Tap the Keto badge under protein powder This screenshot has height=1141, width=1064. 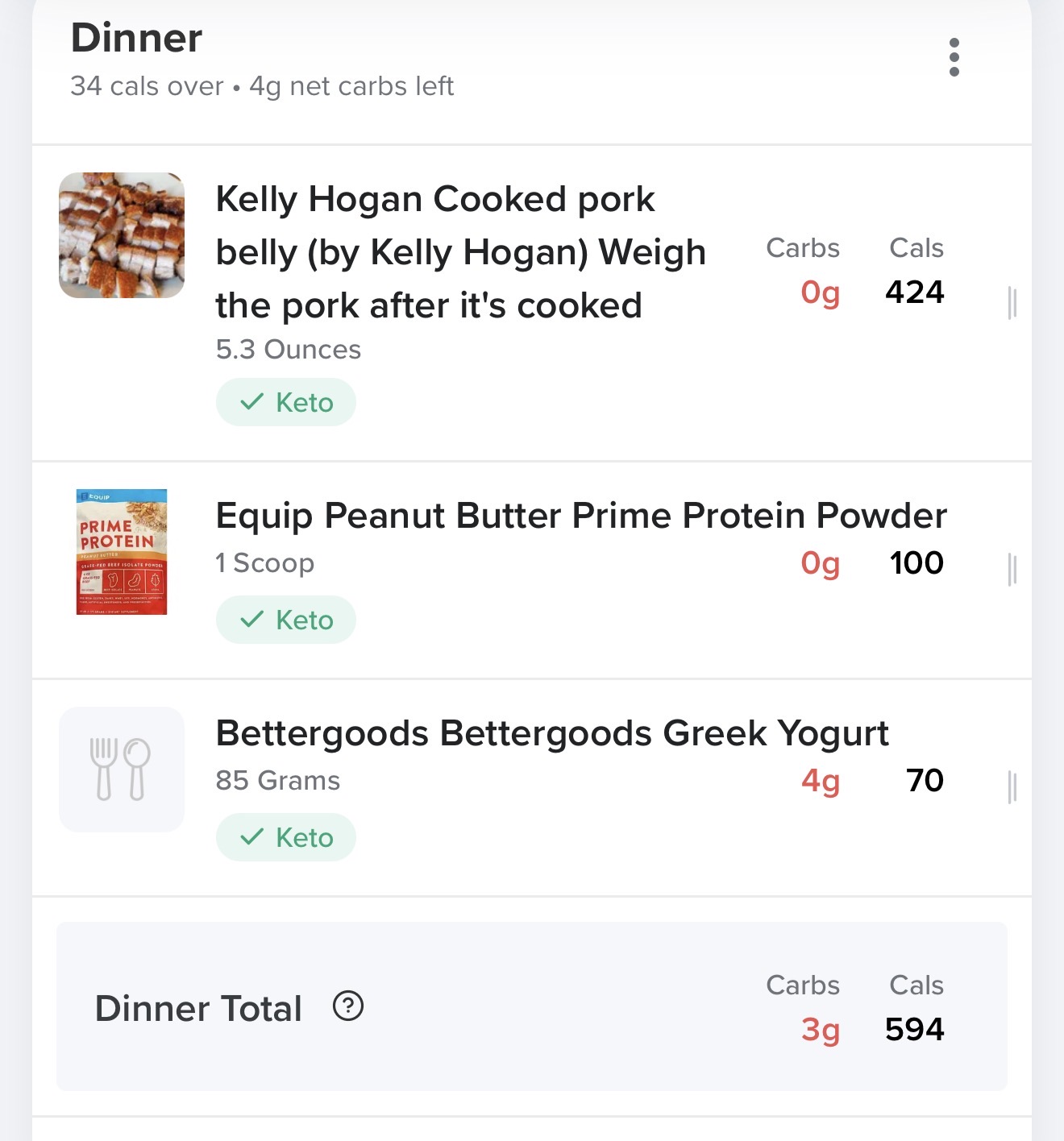(286, 620)
